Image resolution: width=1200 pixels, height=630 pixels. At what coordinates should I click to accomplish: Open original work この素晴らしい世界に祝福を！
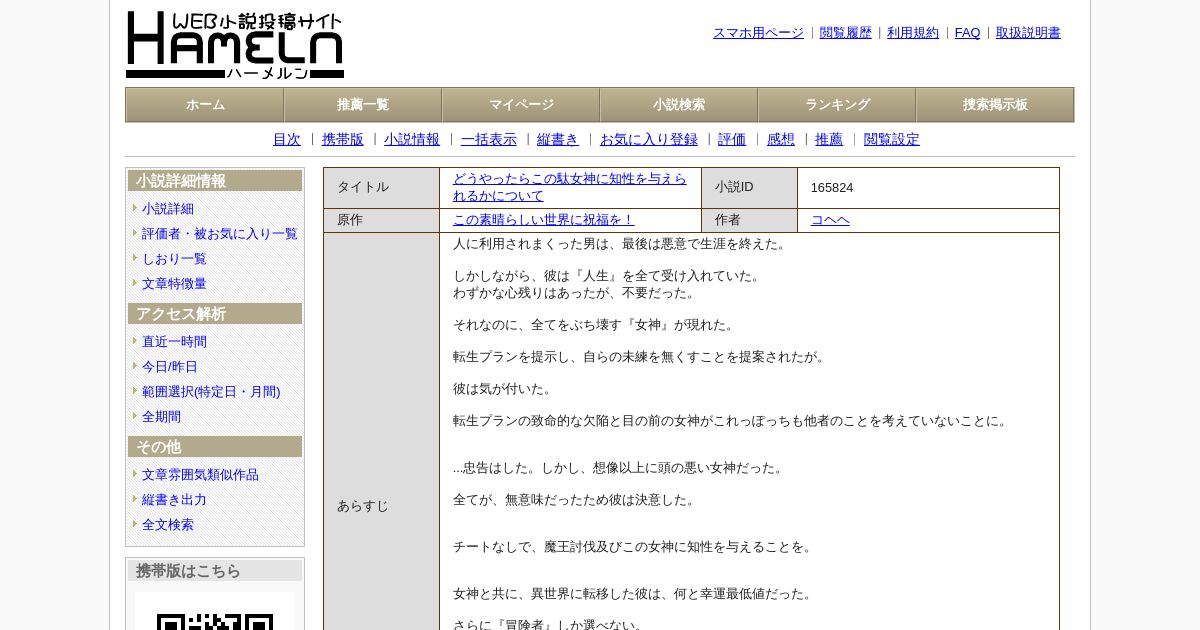tap(543, 220)
